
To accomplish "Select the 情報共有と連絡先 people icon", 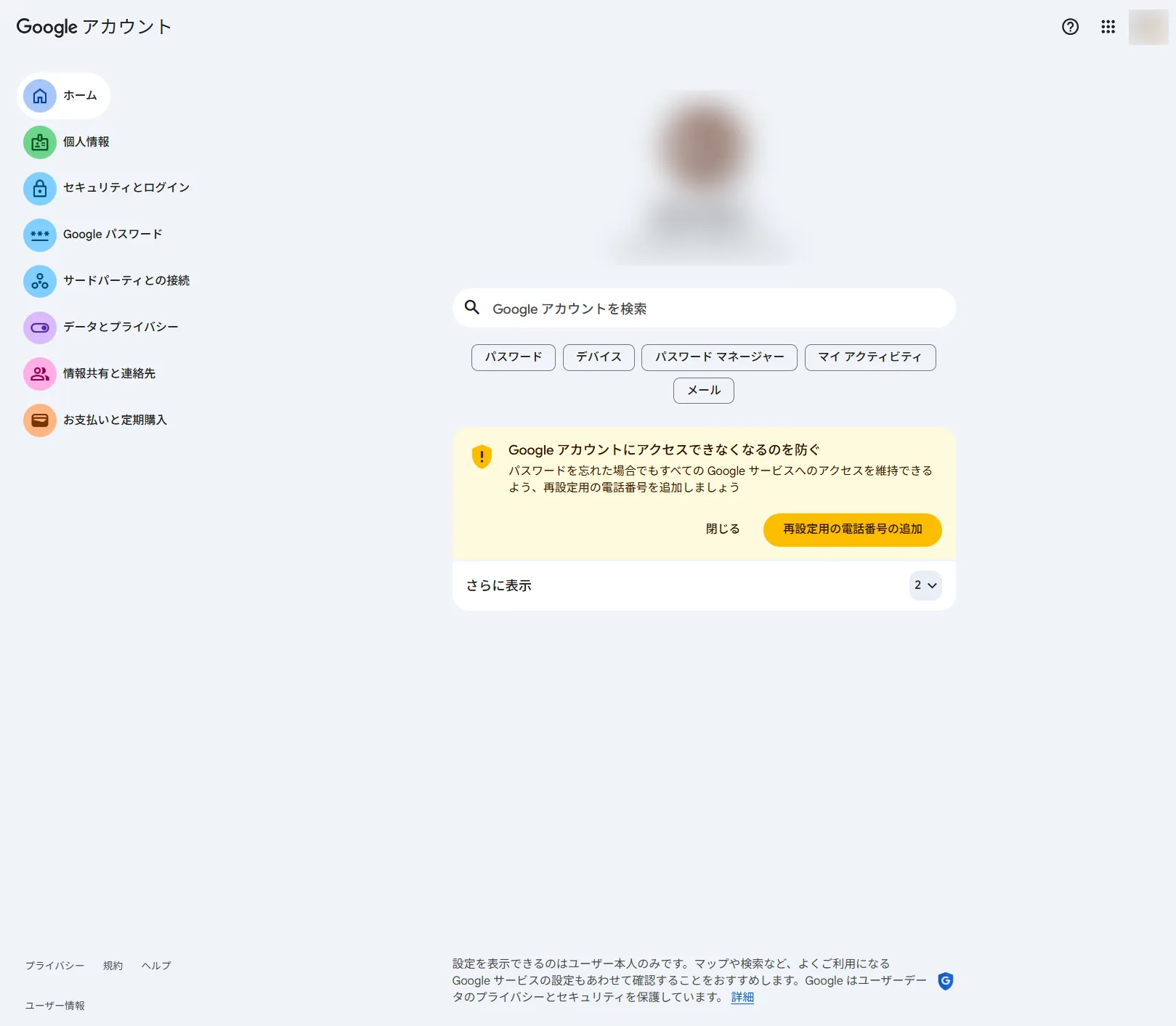I will point(40,374).
